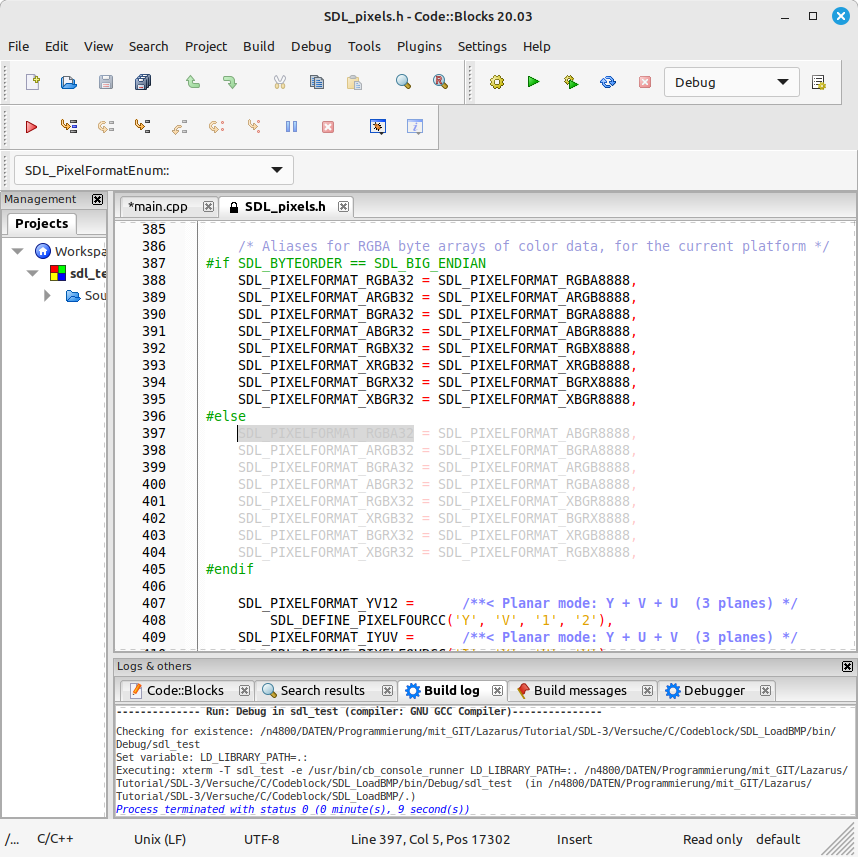
Task: Close the Management panel
Action: (97, 199)
